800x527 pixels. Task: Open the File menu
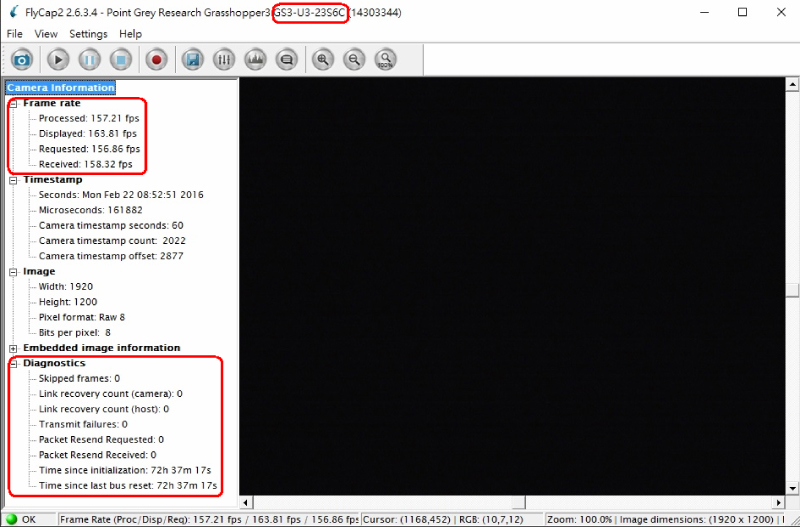pyautogui.click(x=14, y=34)
